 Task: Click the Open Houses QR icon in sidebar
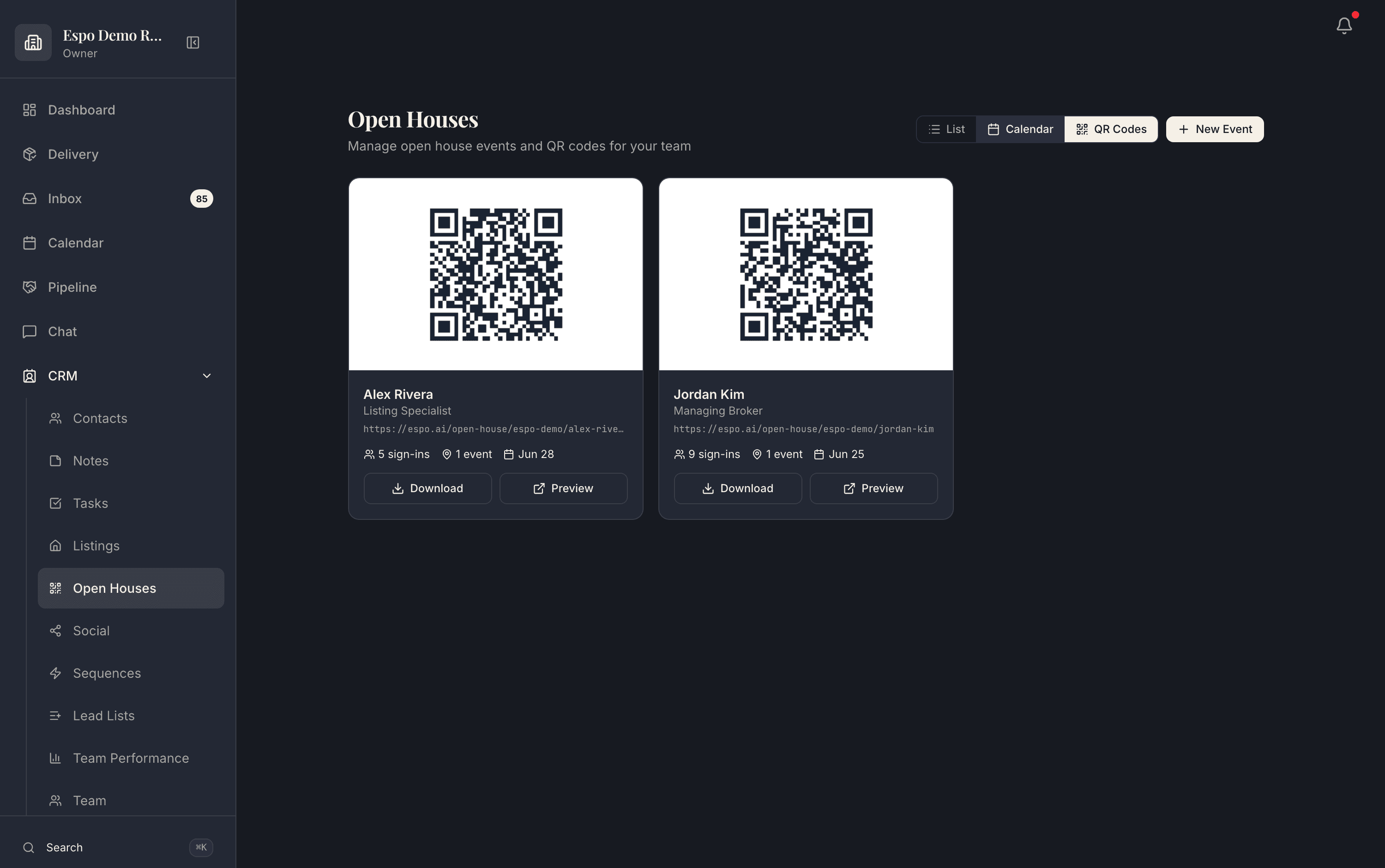tap(55, 588)
